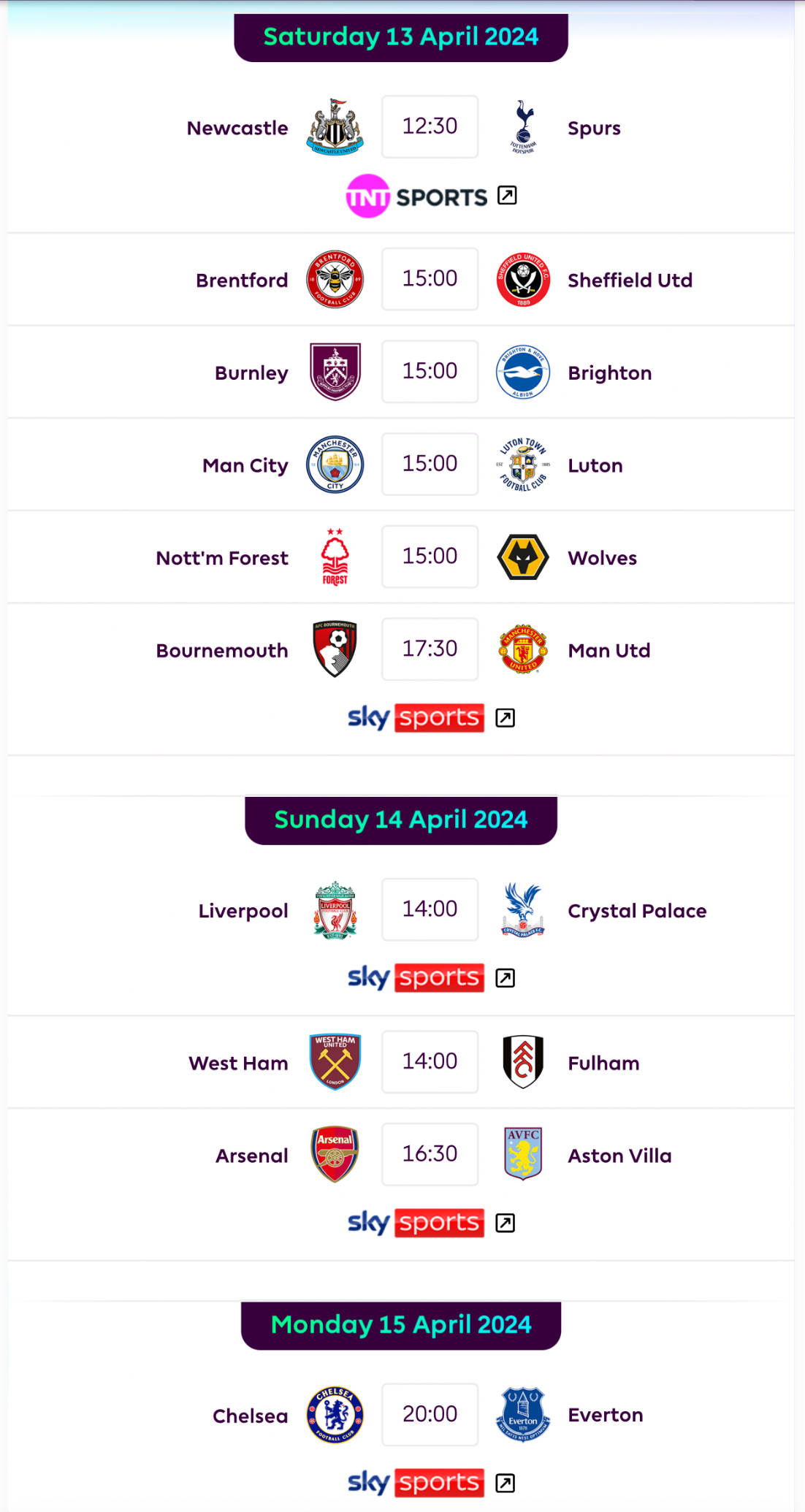Select the Nott'm Forest team name
Image resolution: width=805 pixels, height=1512 pixels.
pos(222,558)
